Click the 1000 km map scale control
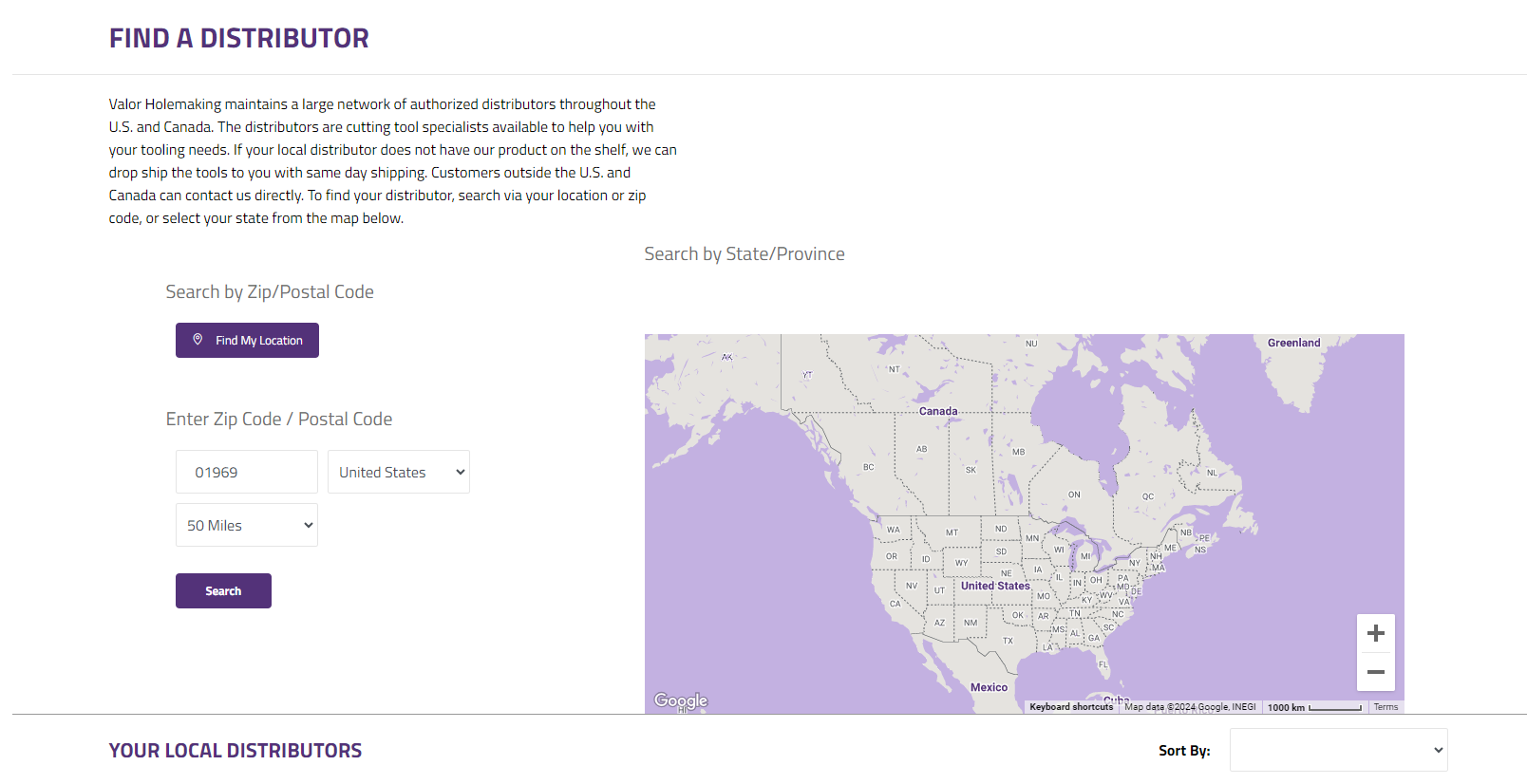Image resolution: width=1527 pixels, height=784 pixels. tap(1314, 707)
